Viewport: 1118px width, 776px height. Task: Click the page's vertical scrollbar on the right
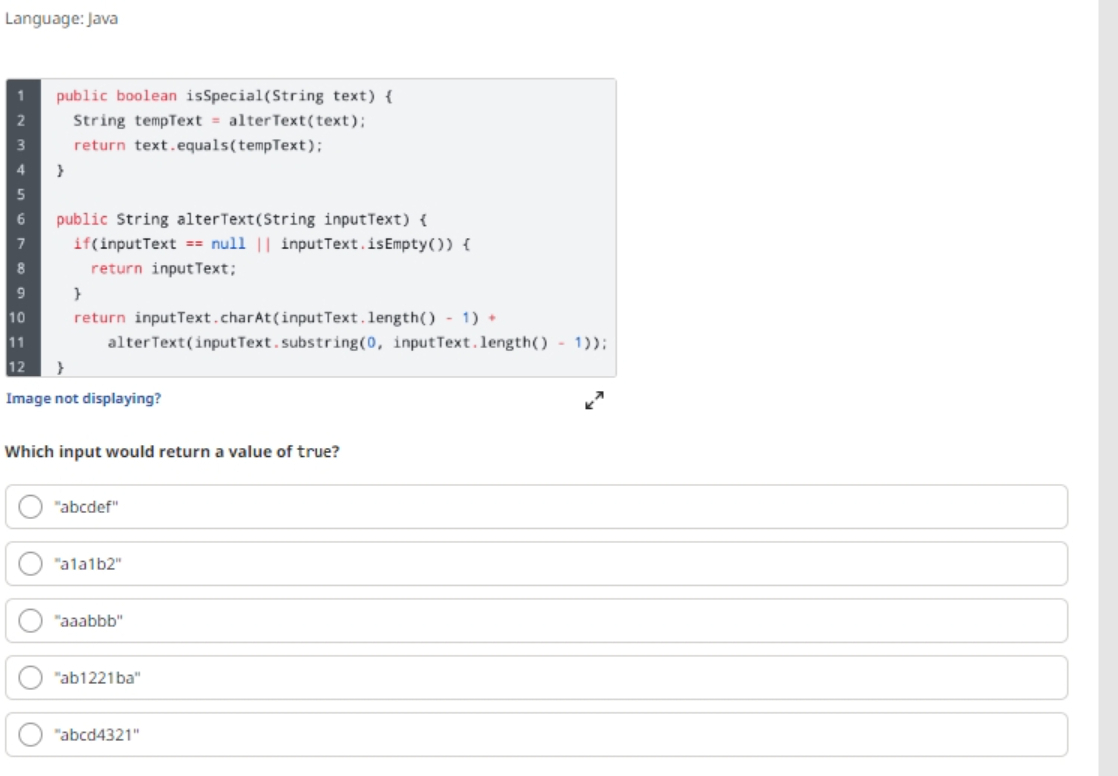1108,388
